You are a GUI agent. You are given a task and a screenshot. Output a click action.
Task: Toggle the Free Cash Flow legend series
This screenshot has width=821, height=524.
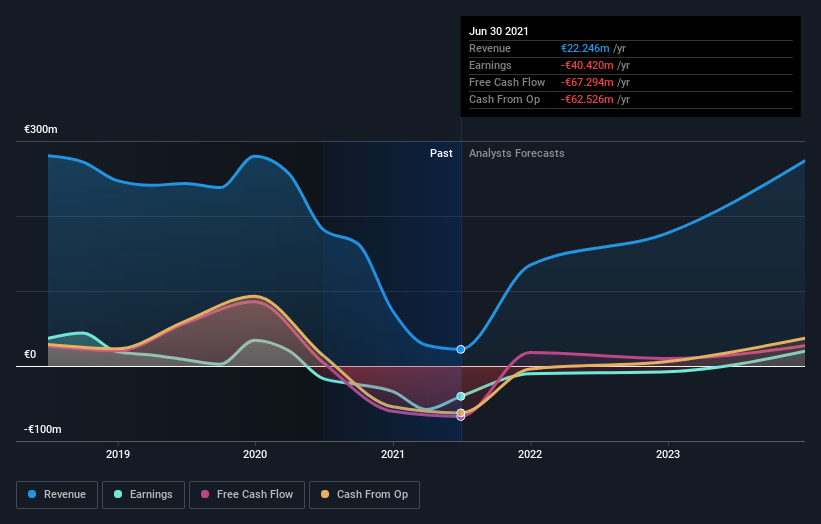click(x=247, y=495)
